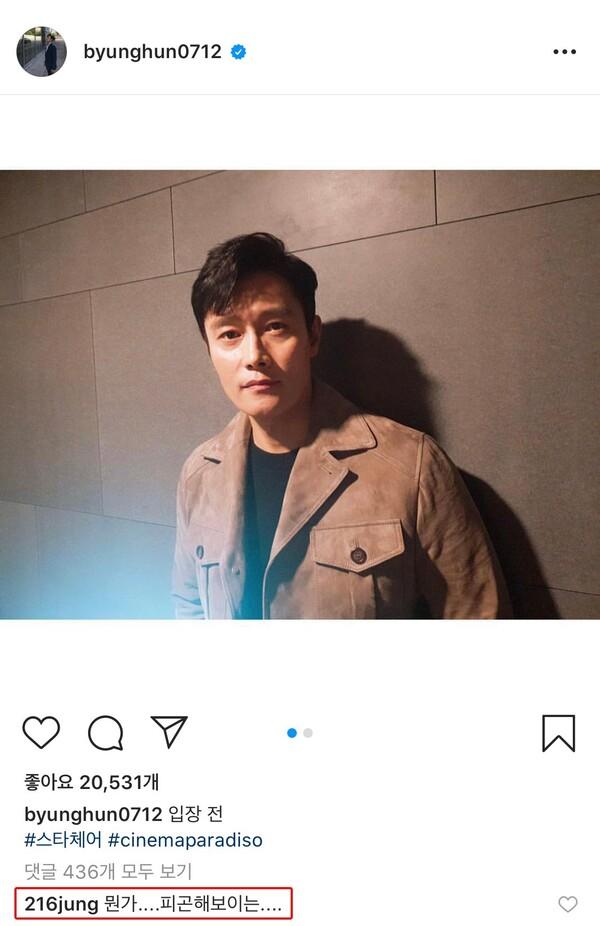The image size is (600, 926).
Task: Open the commenter profile 216jung
Action: pyautogui.click(x=61, y=904)
